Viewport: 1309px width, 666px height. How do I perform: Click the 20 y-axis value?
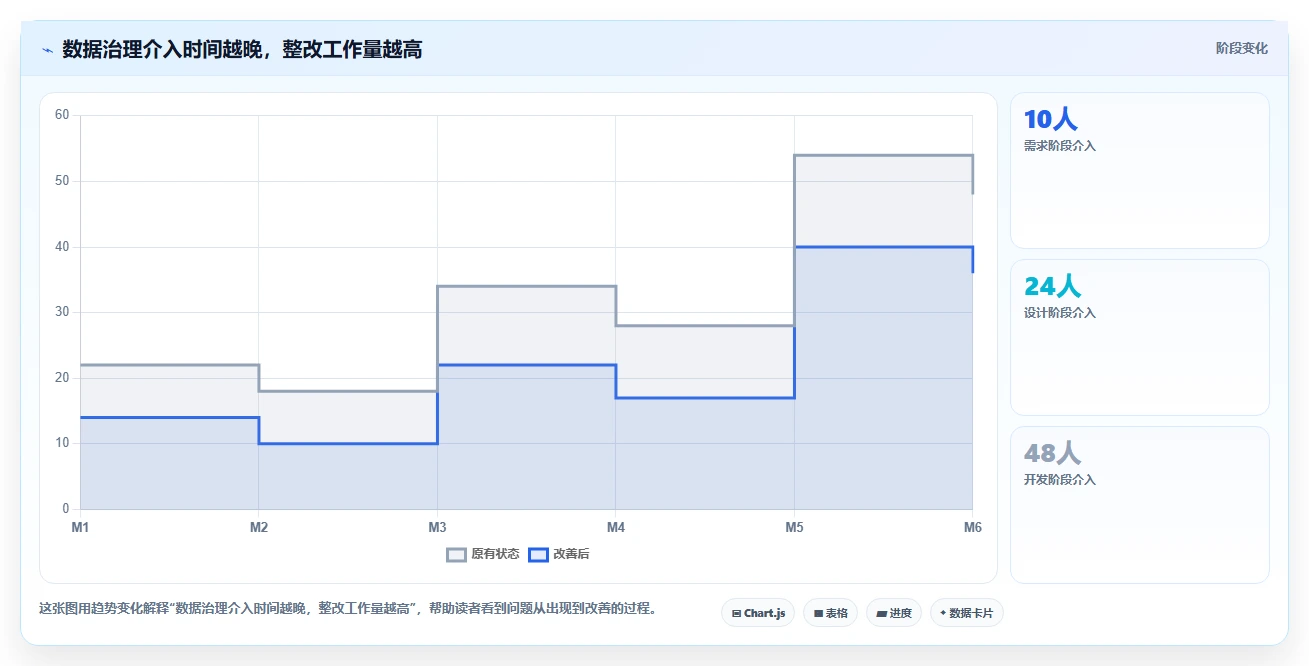(x=62, y=378)
